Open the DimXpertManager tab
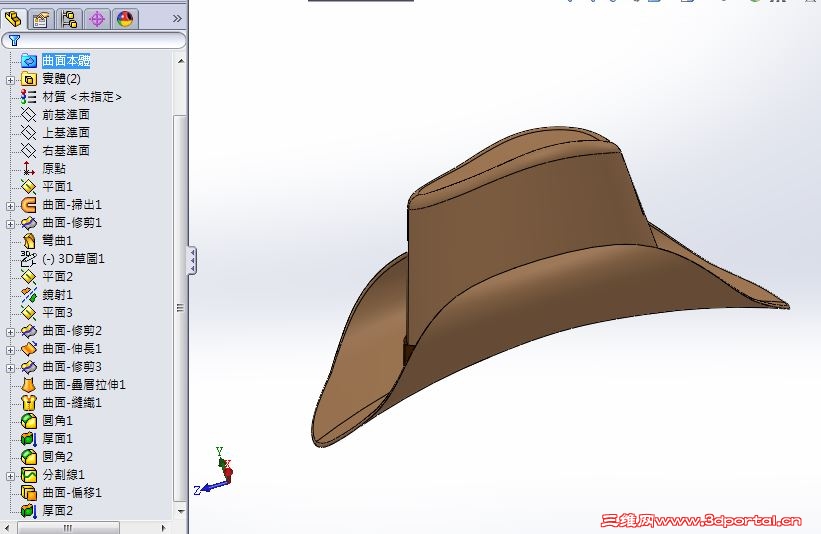The height and width of the screenshot is (534, 821). pyautogui.click(x=97, y=19)
